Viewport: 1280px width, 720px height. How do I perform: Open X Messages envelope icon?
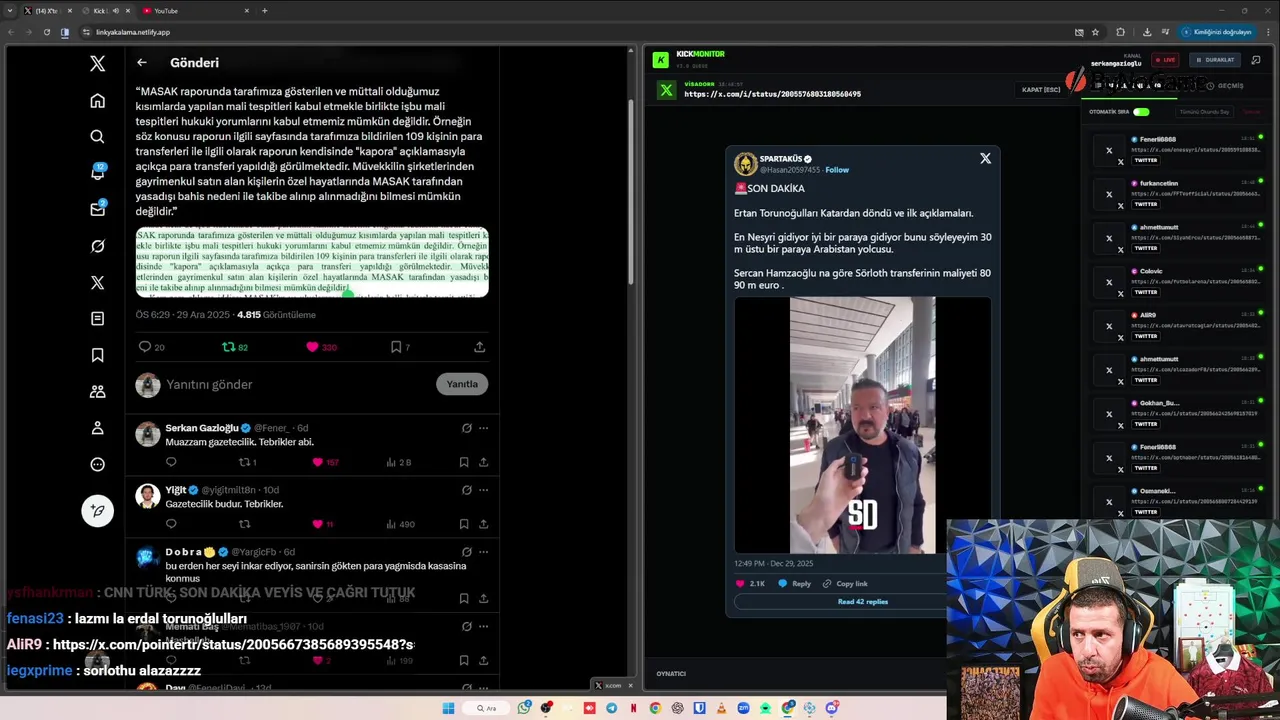tap(97, 209)
